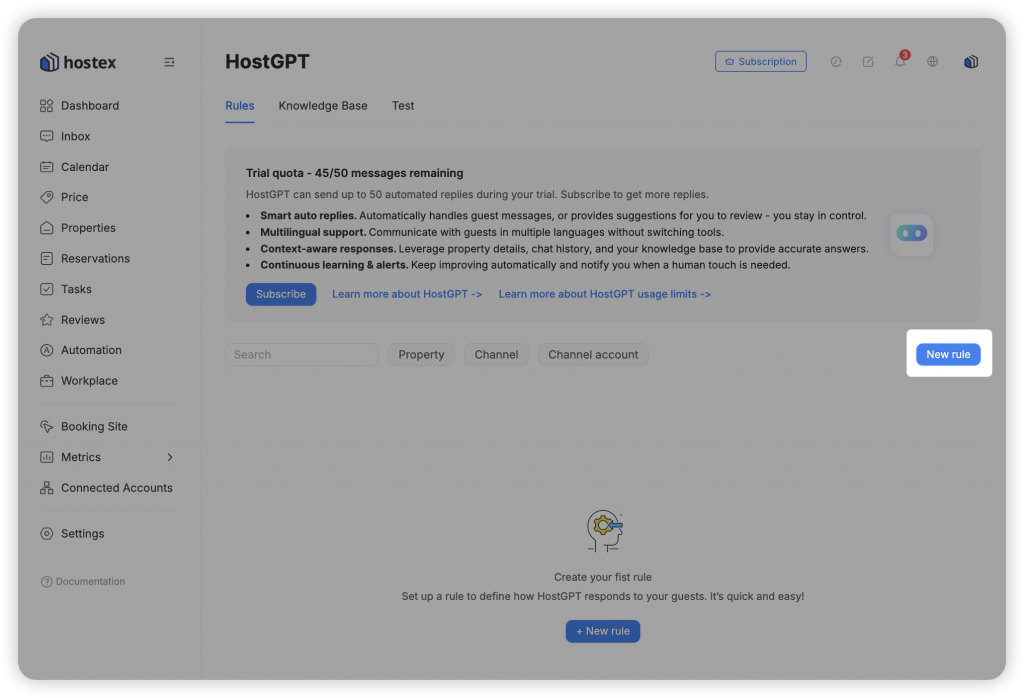The width and height of the screenshot is (1024, 698).
Task: Switch to the Knowledge Base tab
Action: pyautogui.click(x=323, y=106)
